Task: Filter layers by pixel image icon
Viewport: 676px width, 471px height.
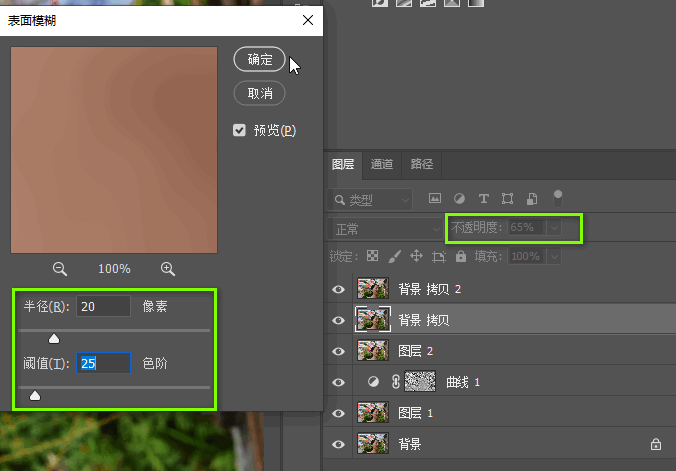Action: (x=435, y=198)
